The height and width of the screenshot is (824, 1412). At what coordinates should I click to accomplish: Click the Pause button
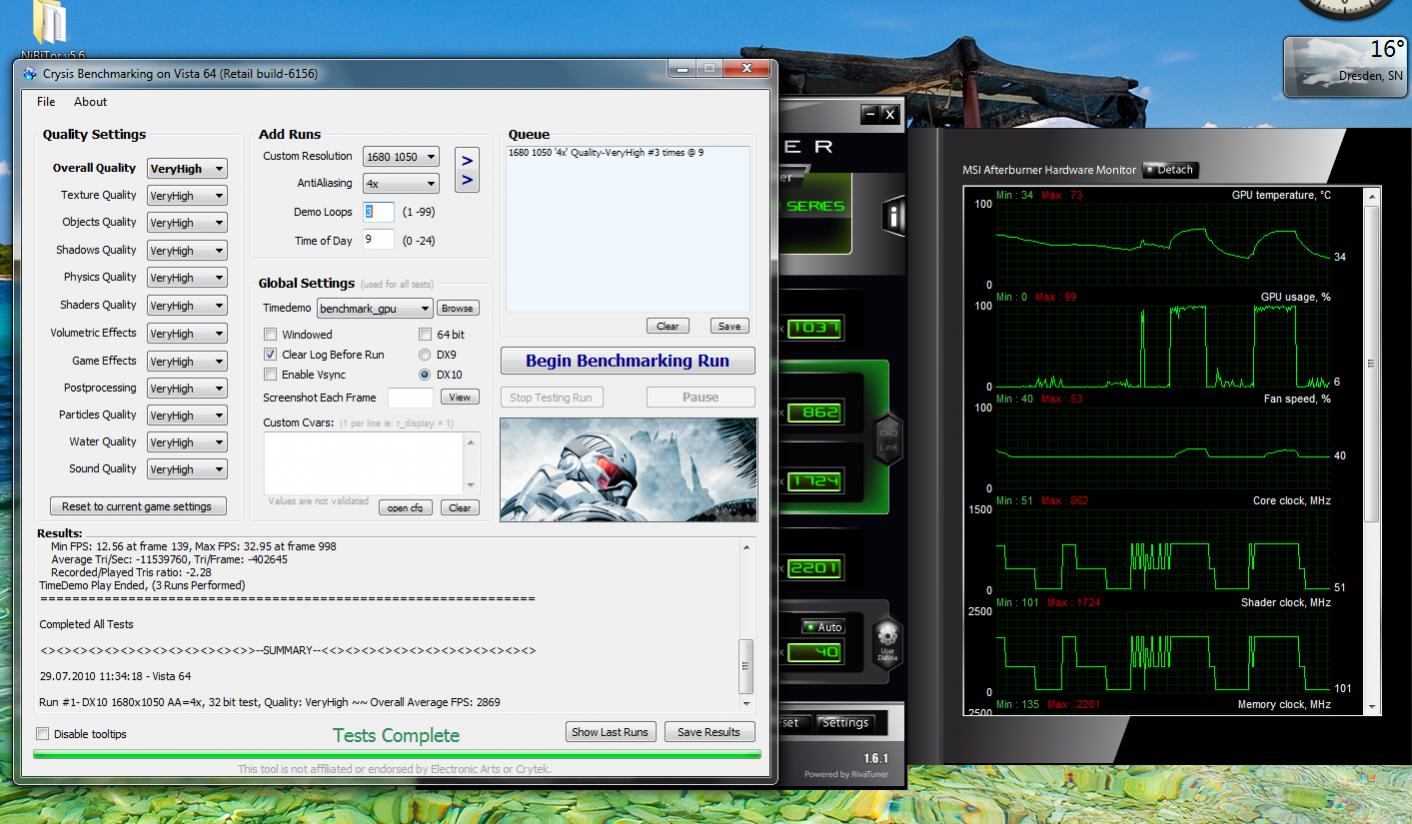(x=700, y=397)
